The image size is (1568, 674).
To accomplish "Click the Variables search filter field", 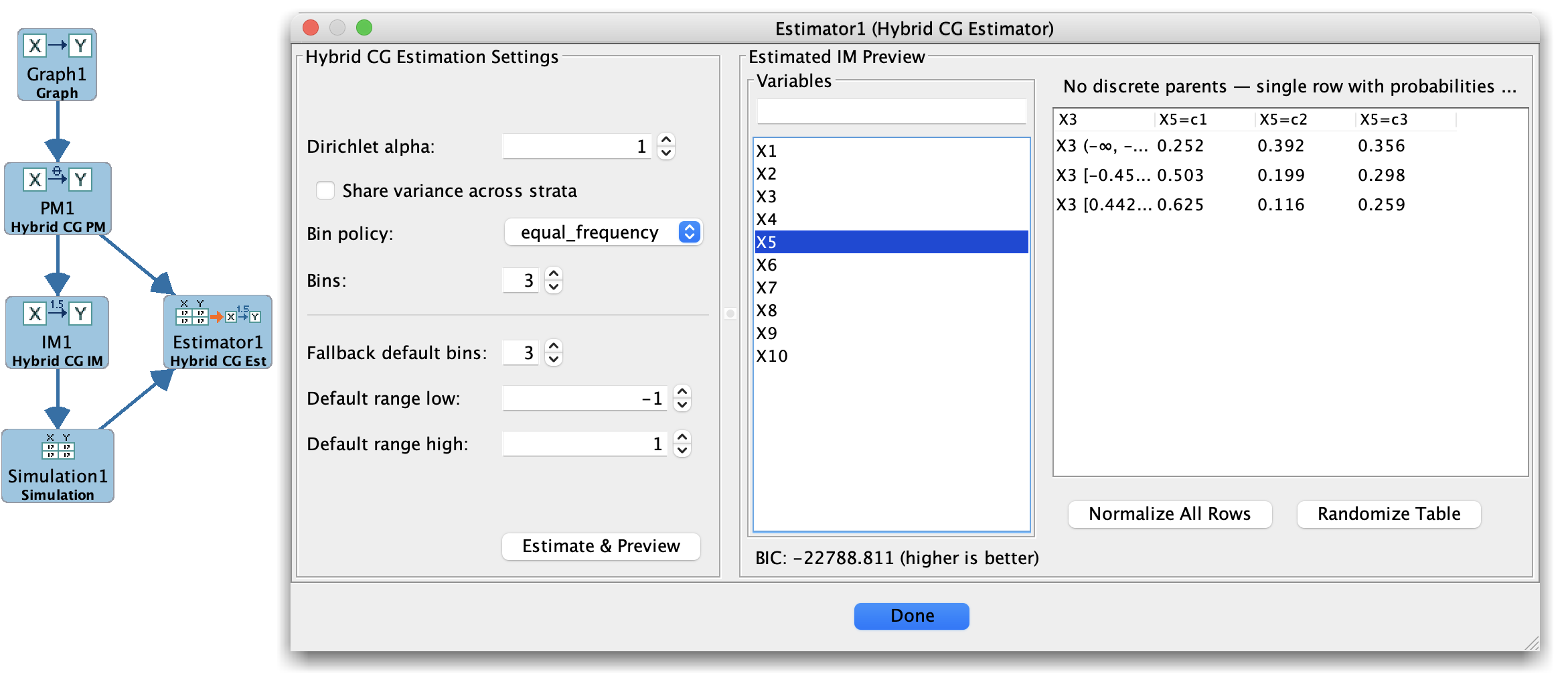I will (891, 112).
